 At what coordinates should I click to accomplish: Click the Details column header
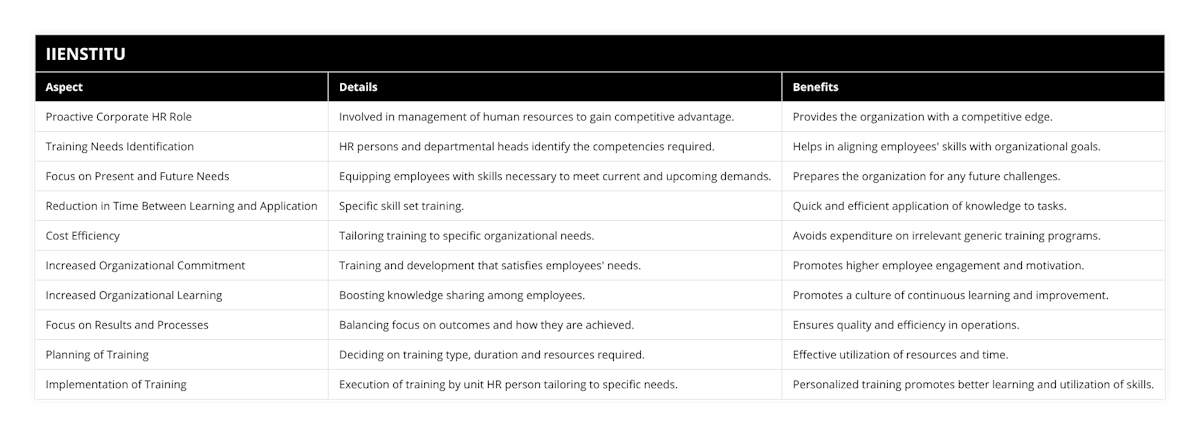[x=358, y=87]
